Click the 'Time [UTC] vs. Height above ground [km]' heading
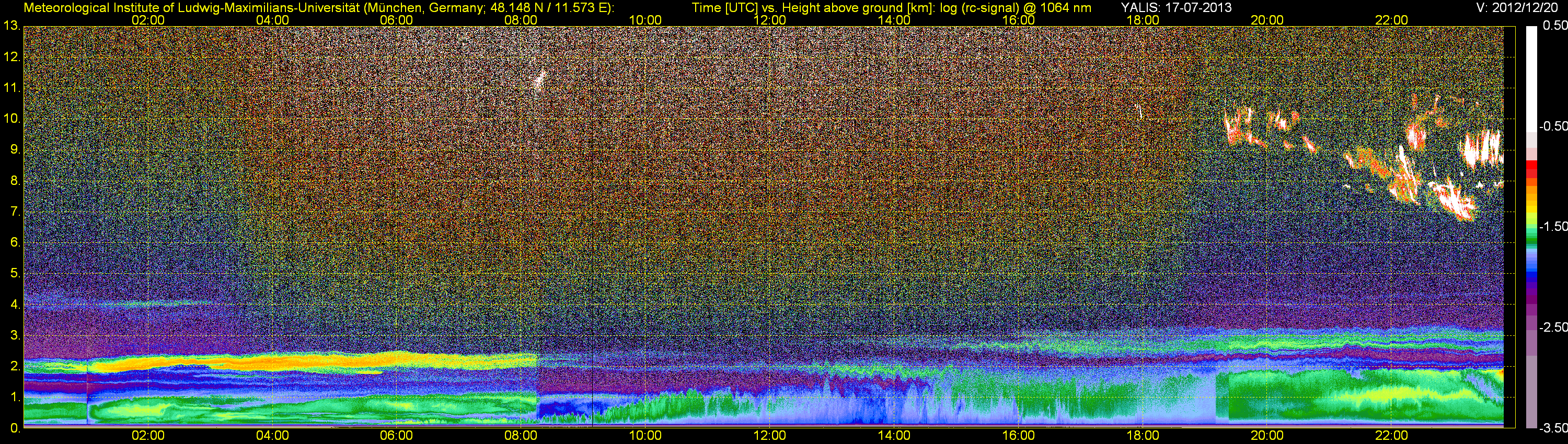The width and height of the screenshot is (1568, 444). pyautogui.click(x=813, y=8)
